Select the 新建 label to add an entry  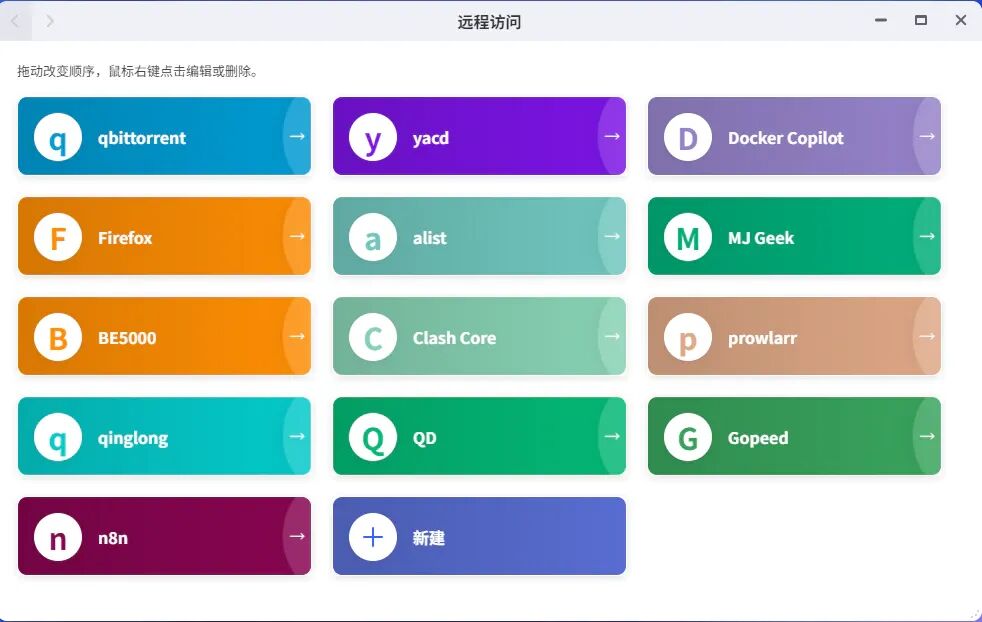pyautogui.click(x=429, y=538)
